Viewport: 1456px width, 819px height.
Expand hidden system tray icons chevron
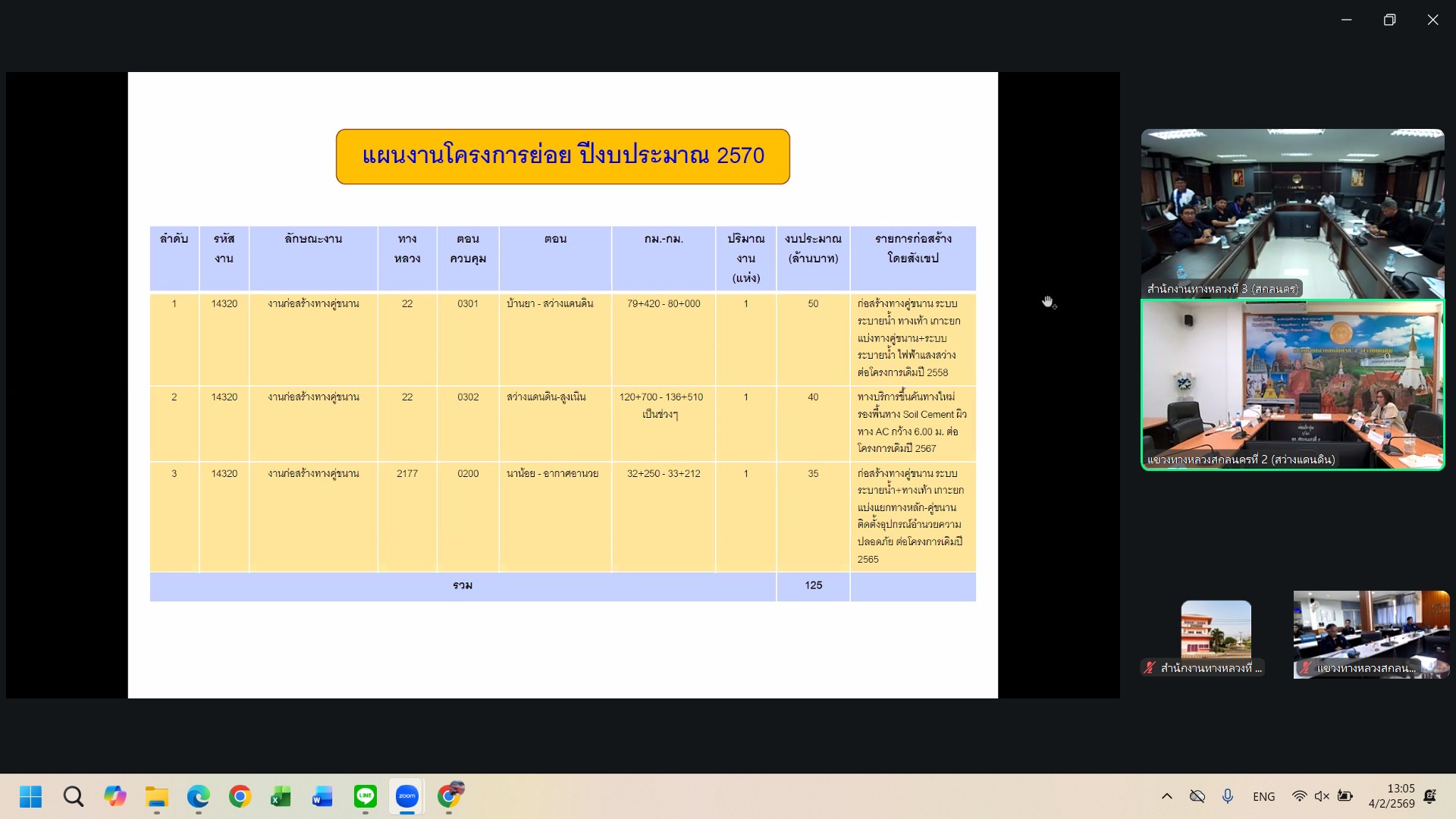(x=1167, y=796)
